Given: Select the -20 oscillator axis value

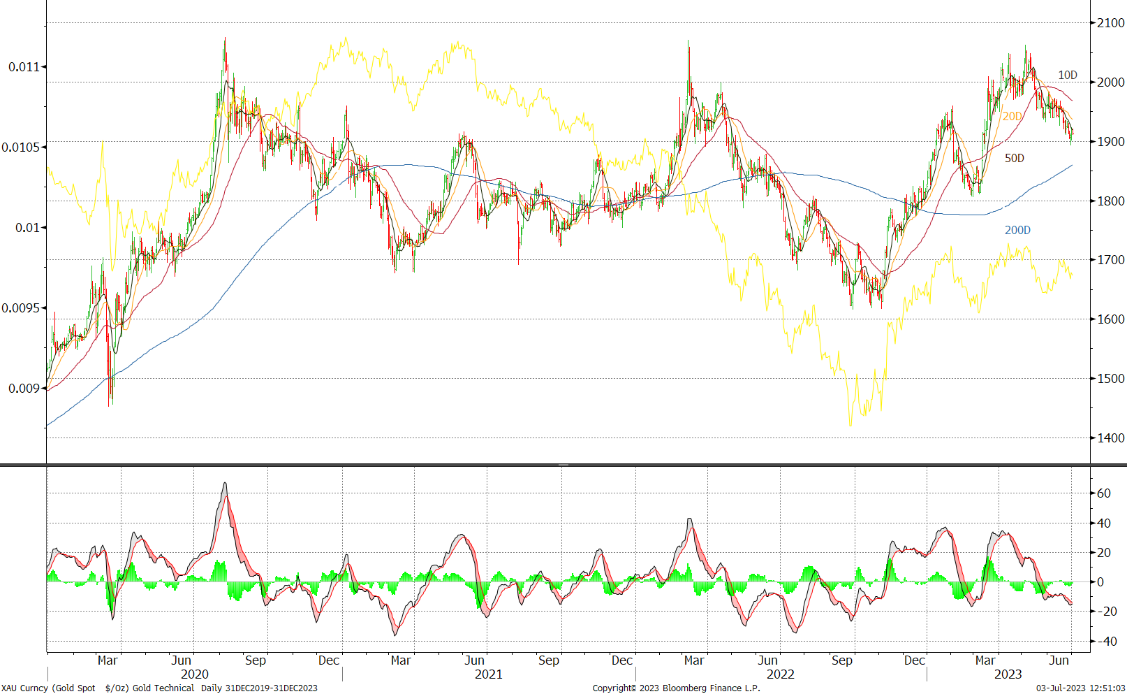Looking at the screenshot, I should tap(1107, 612).
